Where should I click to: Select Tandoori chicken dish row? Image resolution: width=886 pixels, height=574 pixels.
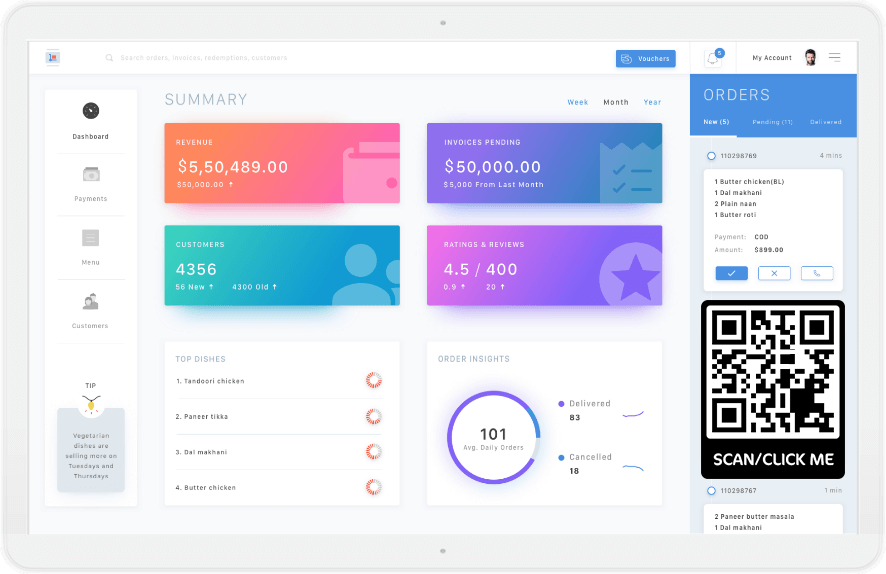[279, 381]
